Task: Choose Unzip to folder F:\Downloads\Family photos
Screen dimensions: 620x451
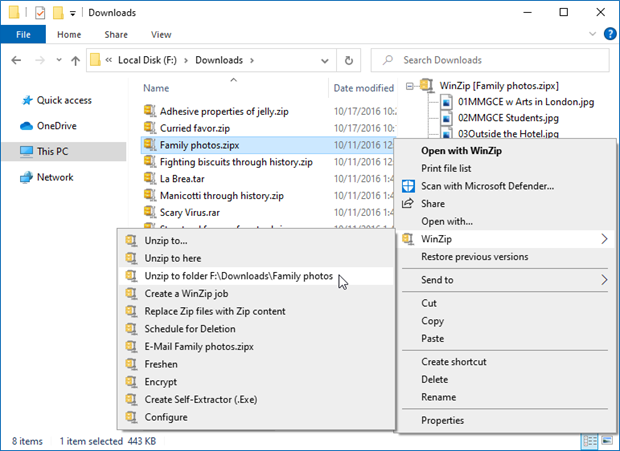Action: click(x=256, y=276)
